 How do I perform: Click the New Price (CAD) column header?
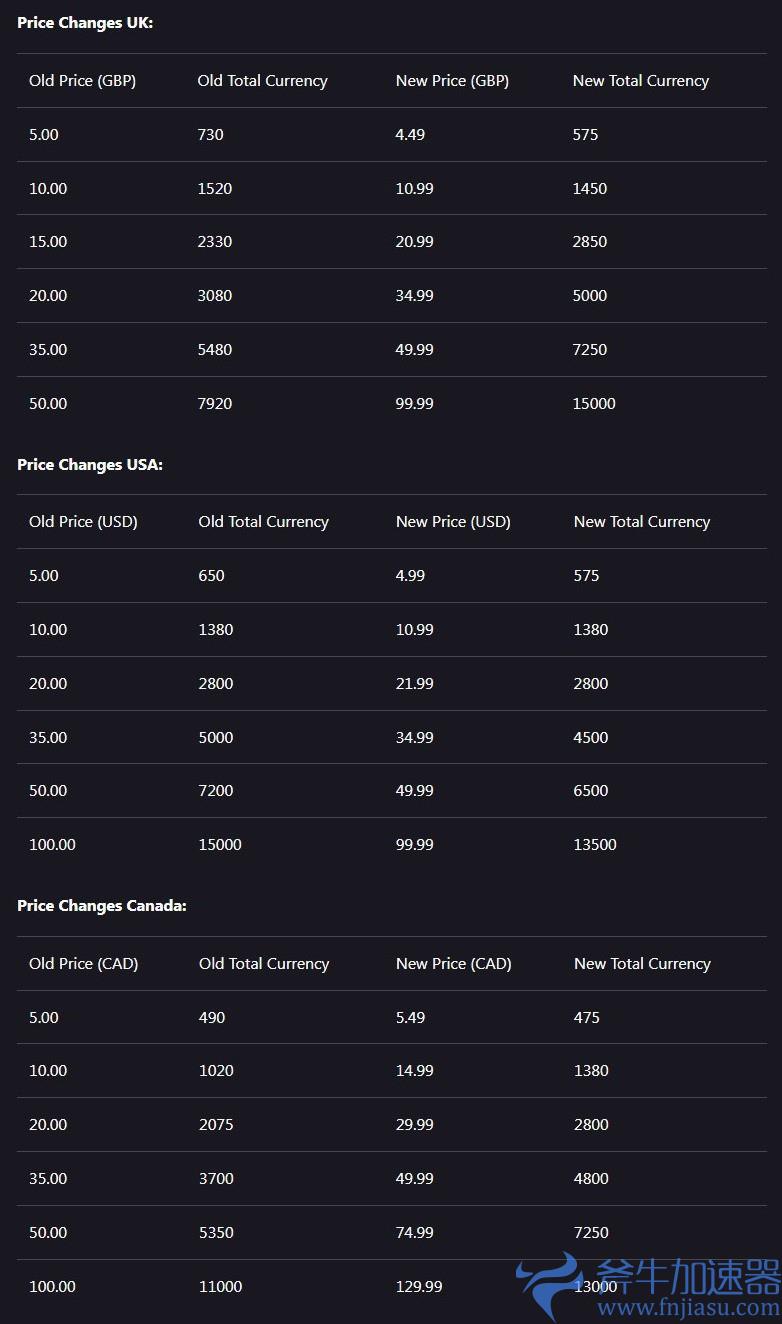click(453, 964)
